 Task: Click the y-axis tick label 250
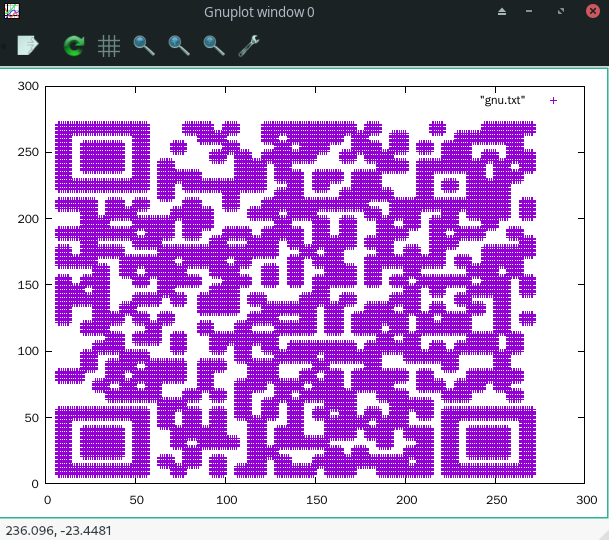pos(28,152)
